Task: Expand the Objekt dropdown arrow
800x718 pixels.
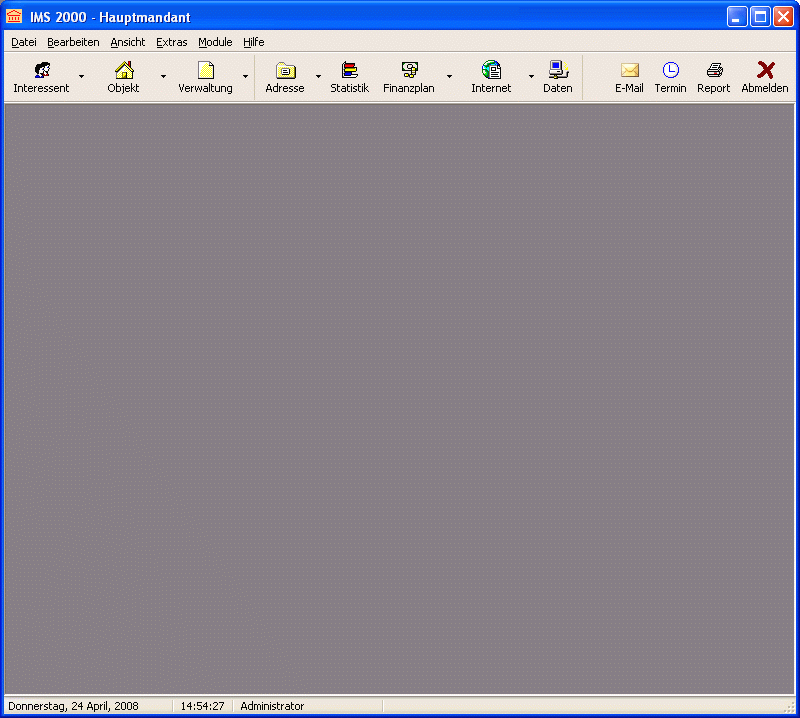Action: click(x=163, y=77)
